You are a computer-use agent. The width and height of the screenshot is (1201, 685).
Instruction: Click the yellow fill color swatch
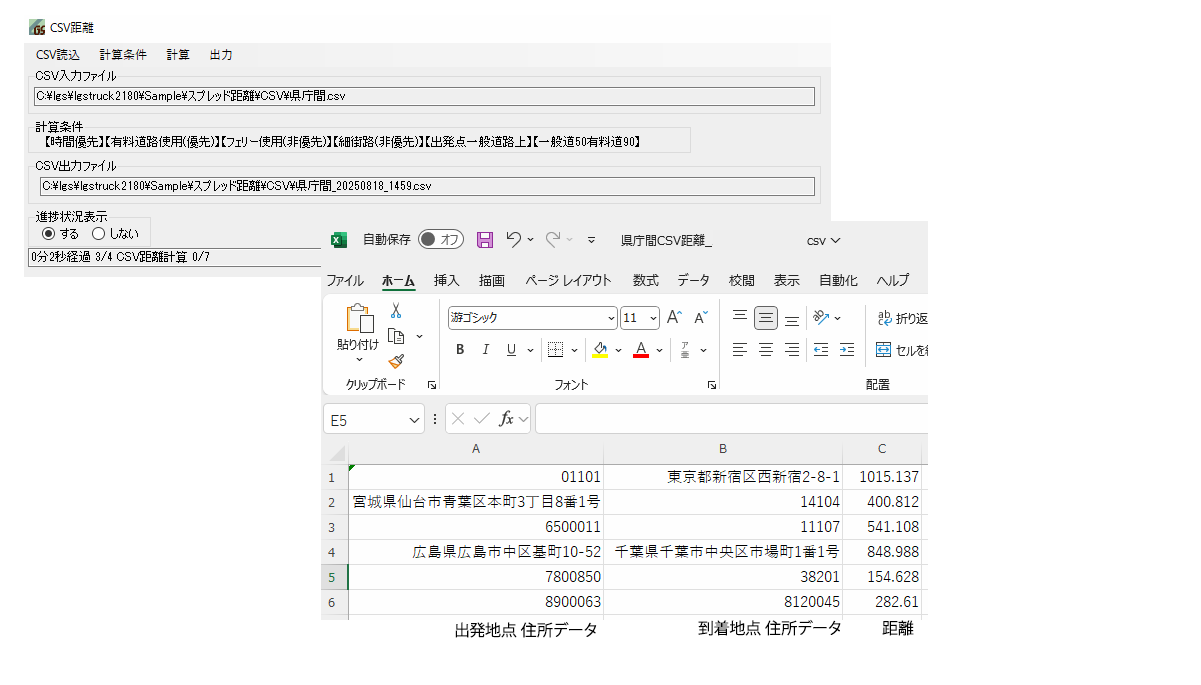(x=600, y=350)
